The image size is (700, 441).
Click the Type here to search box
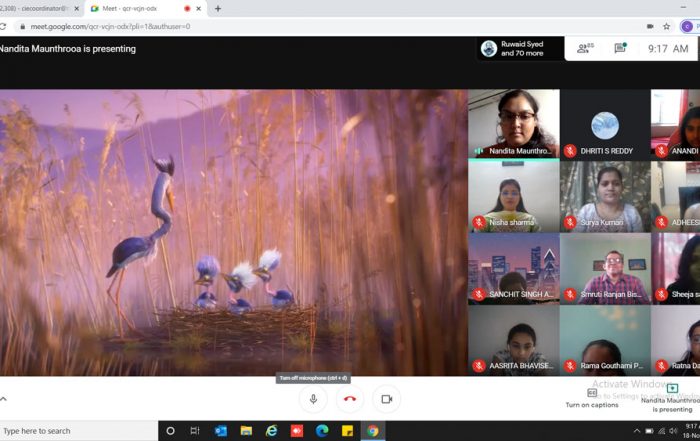[x=79, y=431]
